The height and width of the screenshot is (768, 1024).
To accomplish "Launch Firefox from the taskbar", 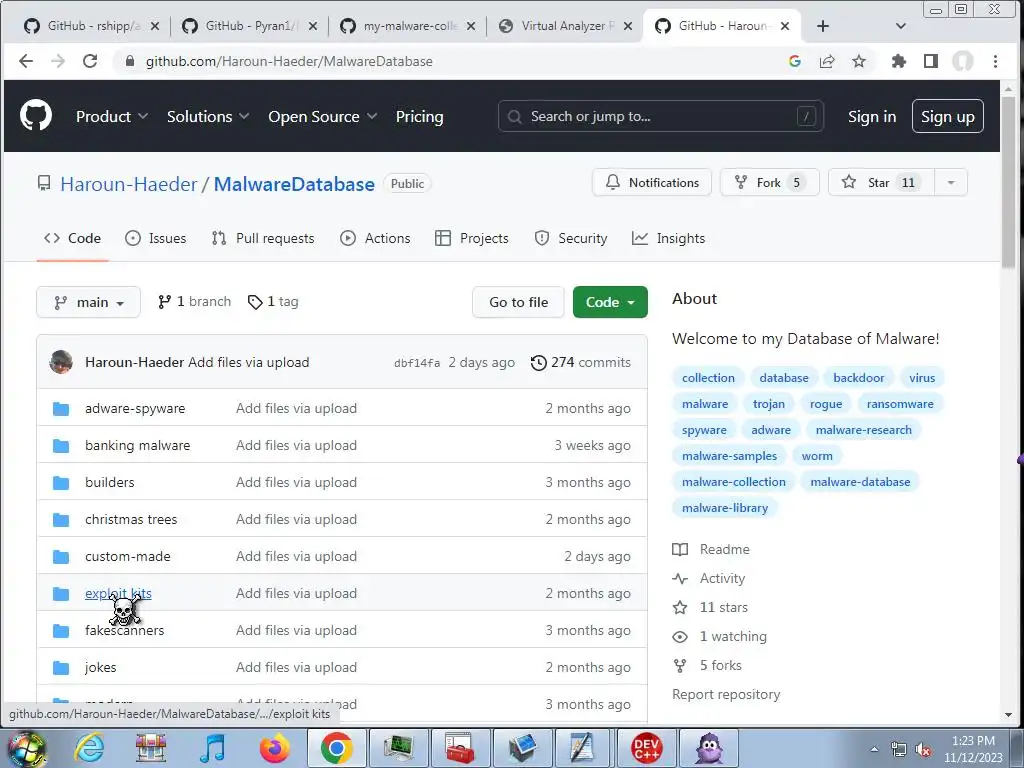I will coord(274,748).
